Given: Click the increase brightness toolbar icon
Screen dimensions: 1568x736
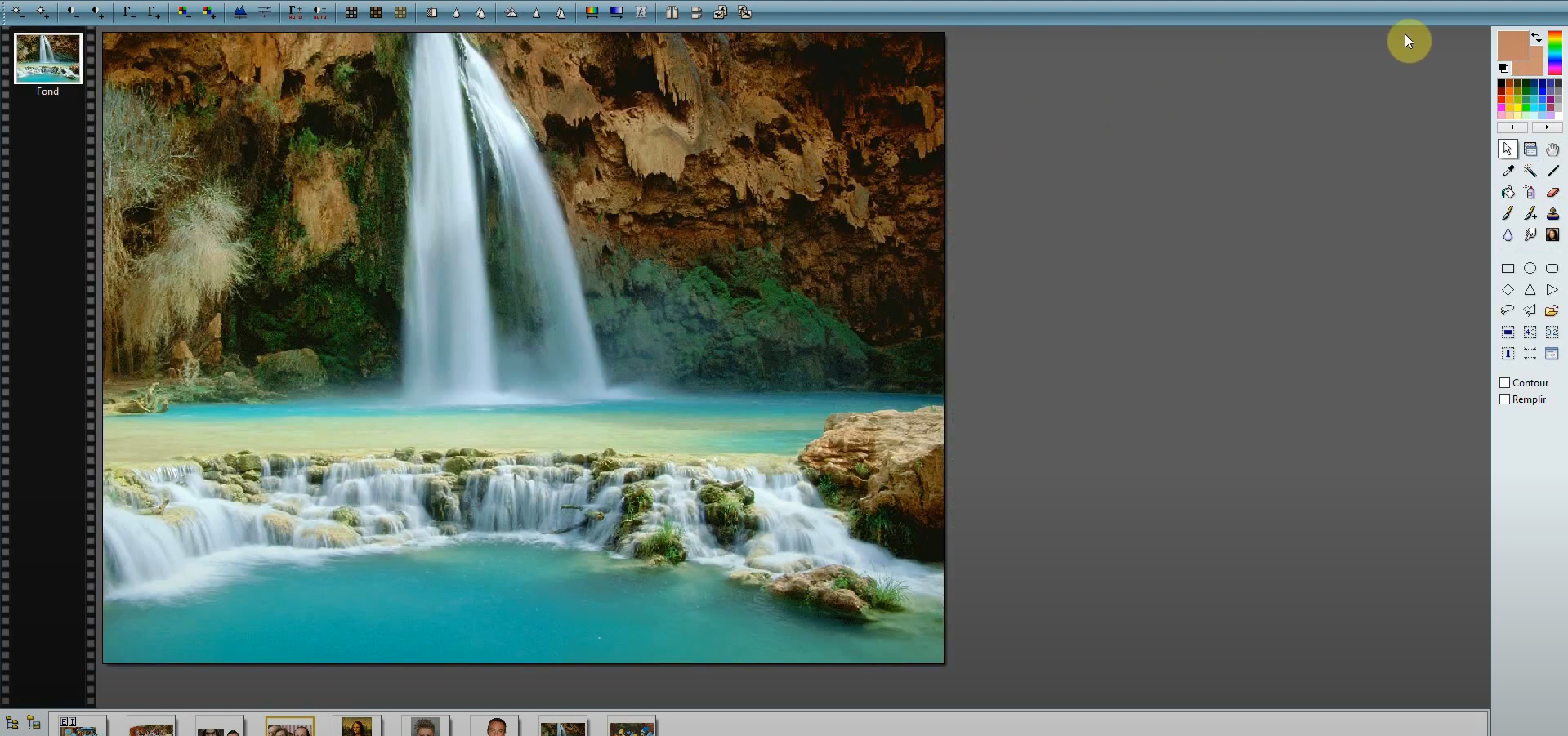Looking at the screenshot, I should click(42, 12).
